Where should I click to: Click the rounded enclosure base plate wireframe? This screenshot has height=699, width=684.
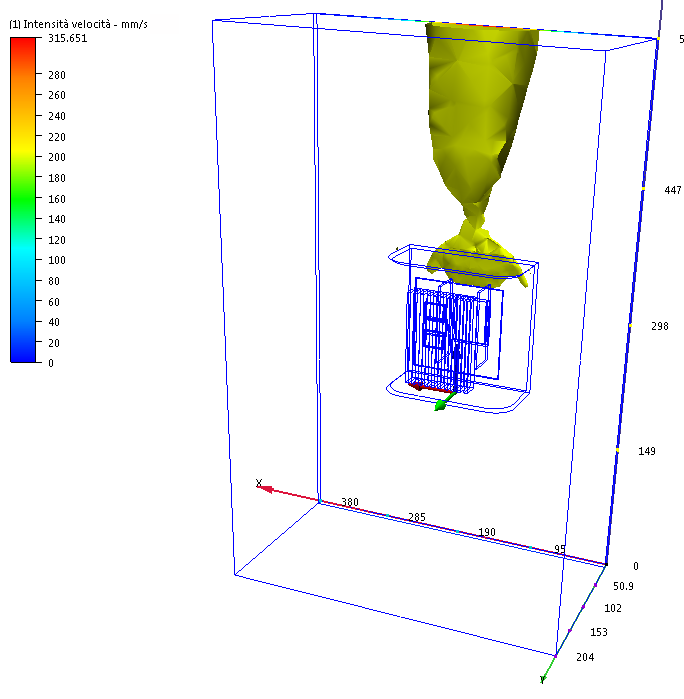pyautogui.click(x=459, y=398)
